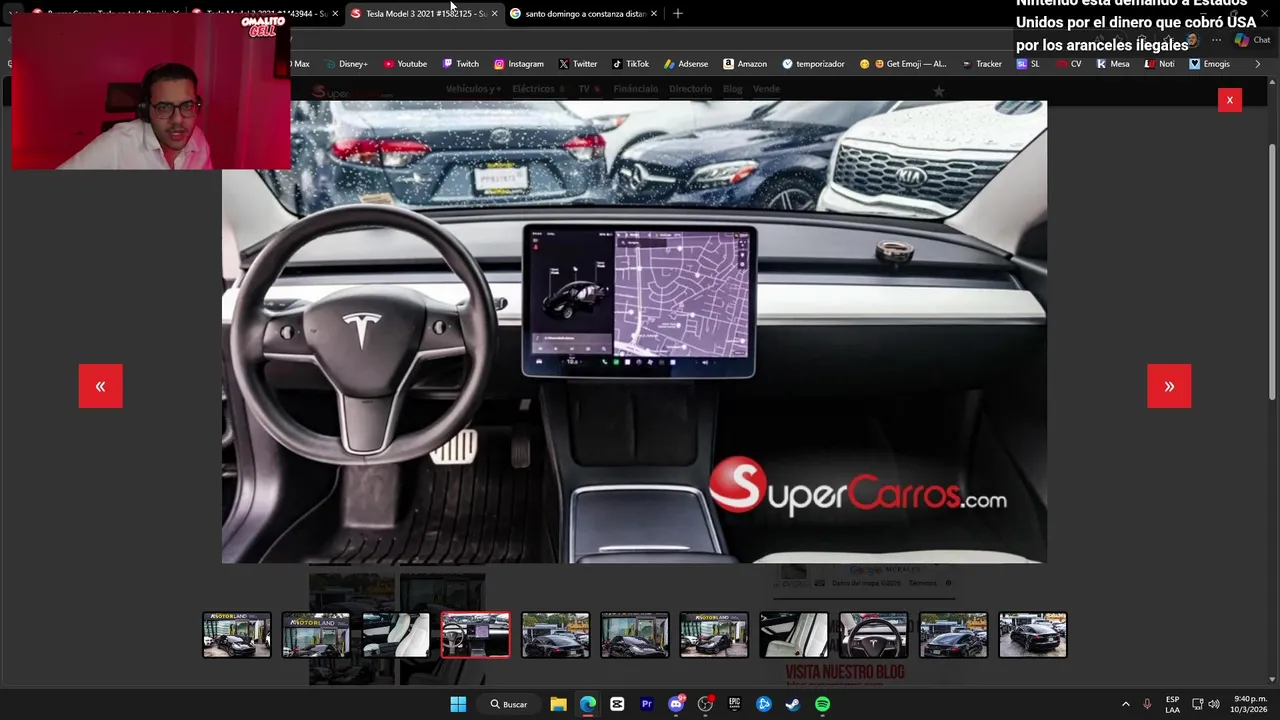Click the Microsoft Edge taskbar icon
1280x720 pixels.
point(588,704)
